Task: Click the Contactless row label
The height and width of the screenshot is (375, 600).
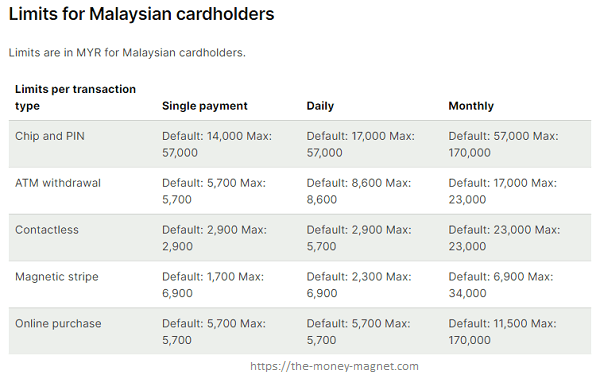Action: coord(47,230)
